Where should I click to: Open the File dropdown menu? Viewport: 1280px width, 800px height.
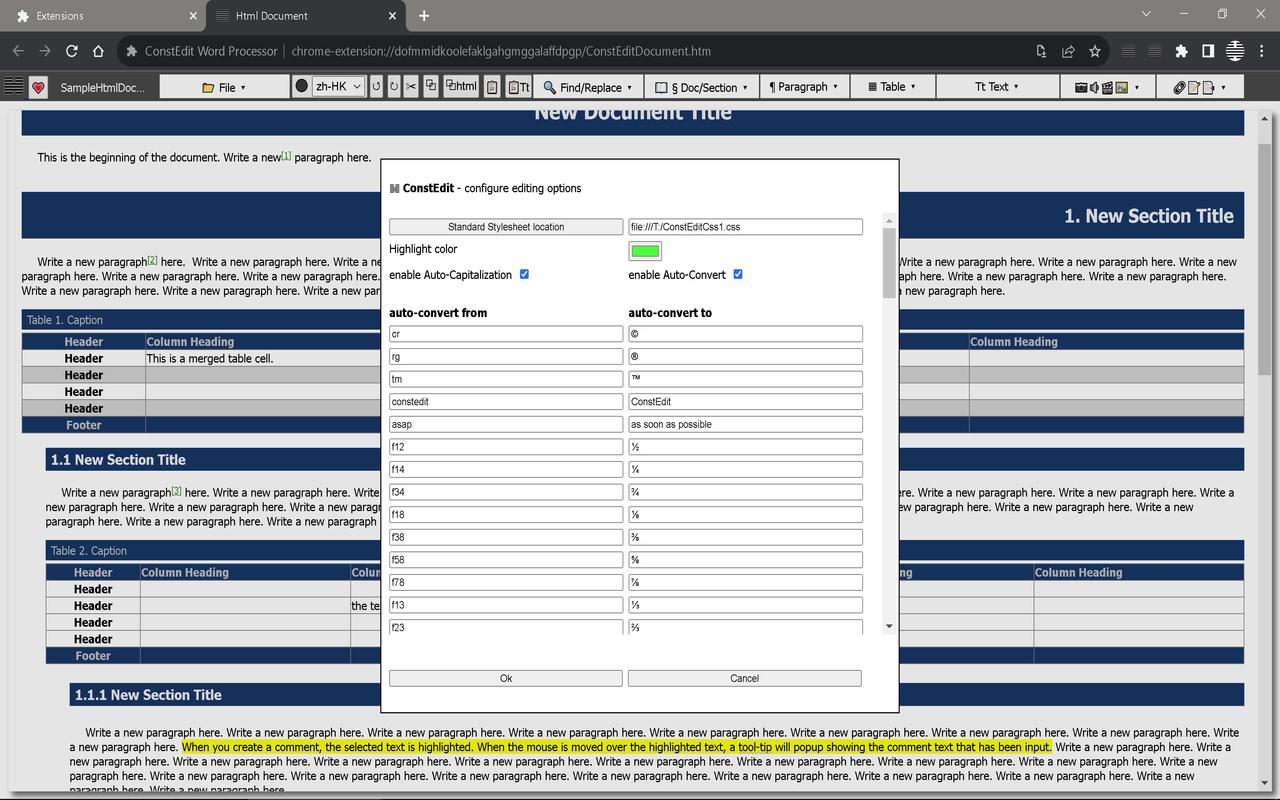[x=224, y=87]
